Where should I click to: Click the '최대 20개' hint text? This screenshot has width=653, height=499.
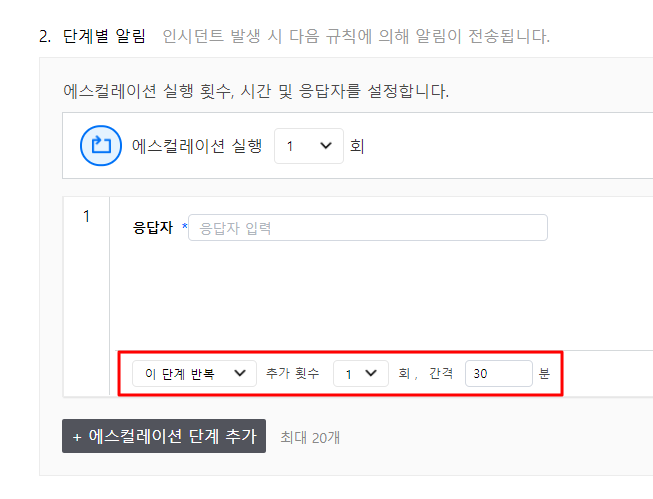[311, 437]
